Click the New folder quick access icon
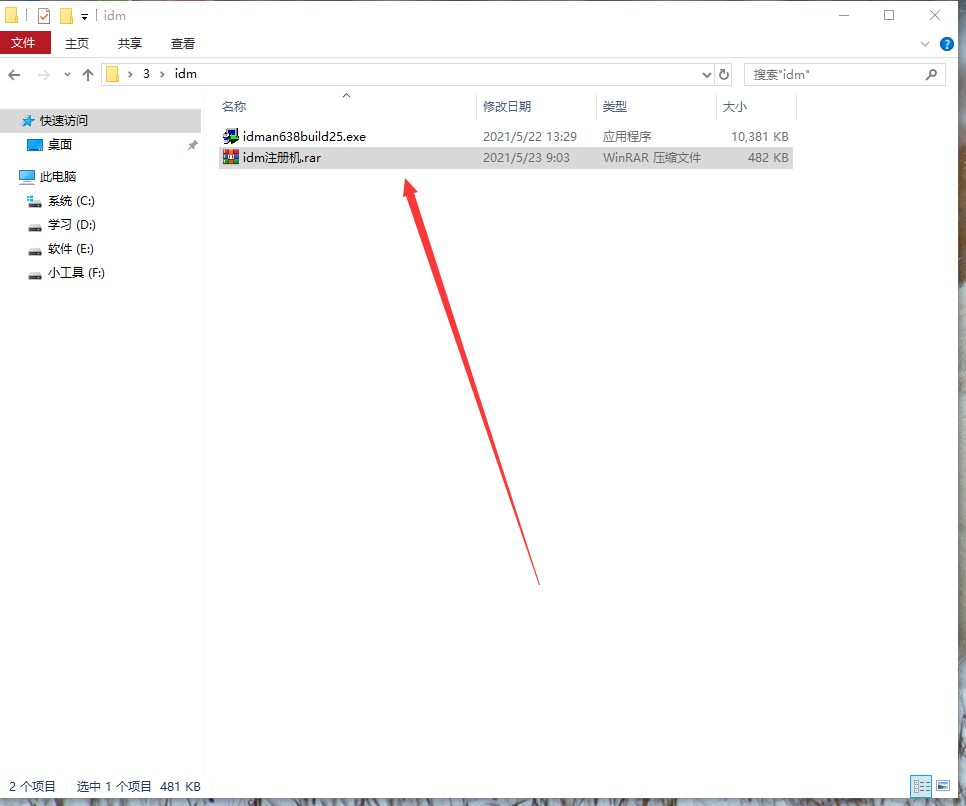Screen dimensions: 966x806 click(67, 15)
